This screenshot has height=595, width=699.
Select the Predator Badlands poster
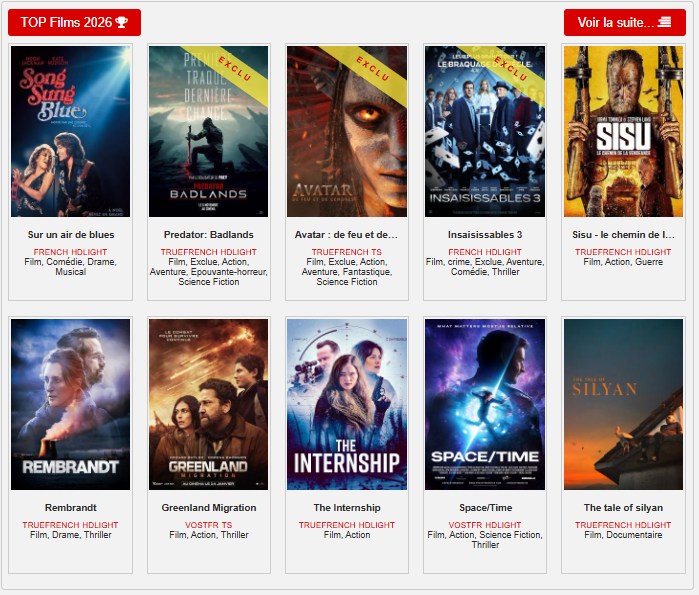[208, 131]
